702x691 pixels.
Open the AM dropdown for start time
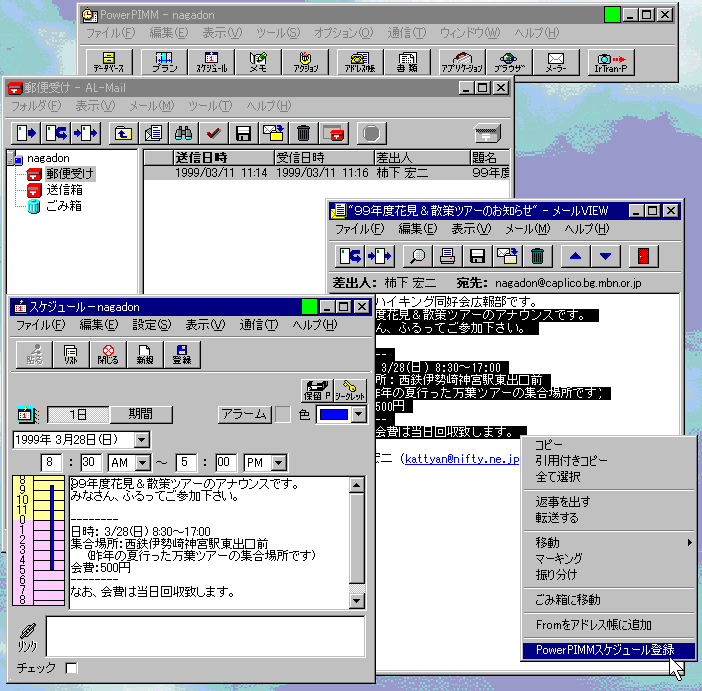(141, 462)
